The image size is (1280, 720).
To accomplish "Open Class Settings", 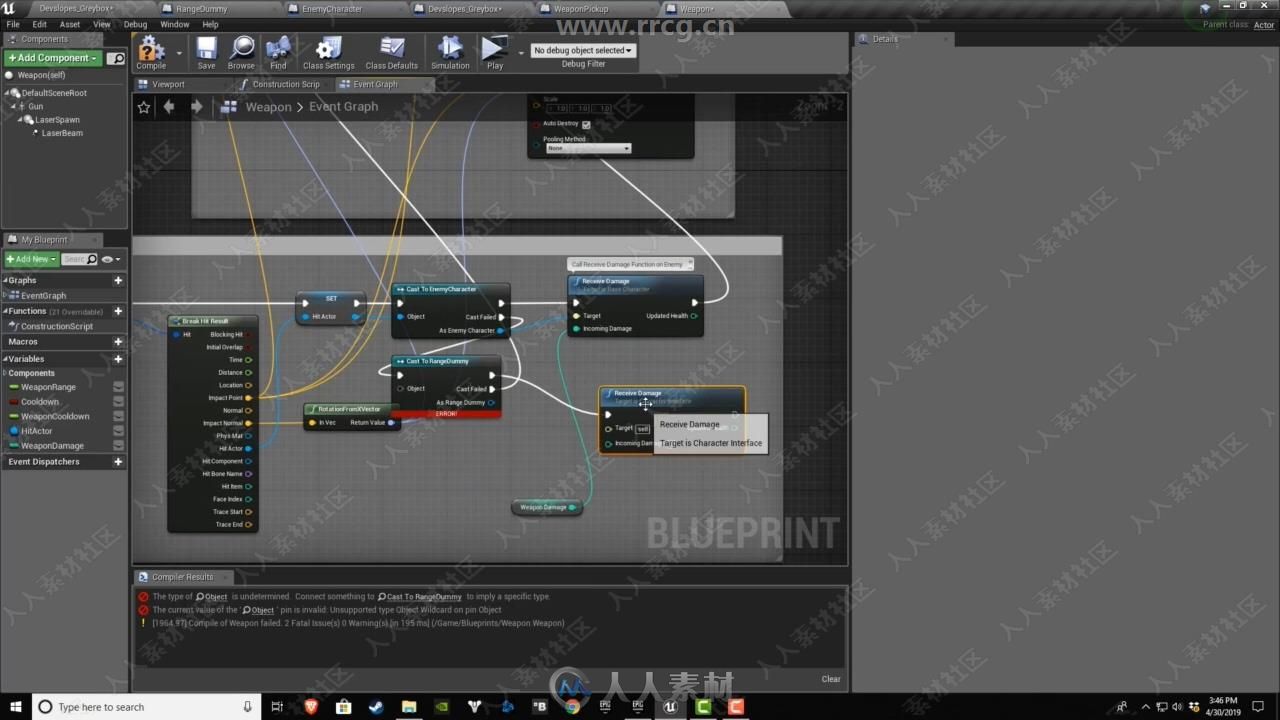I will click(x=328, y=53).
